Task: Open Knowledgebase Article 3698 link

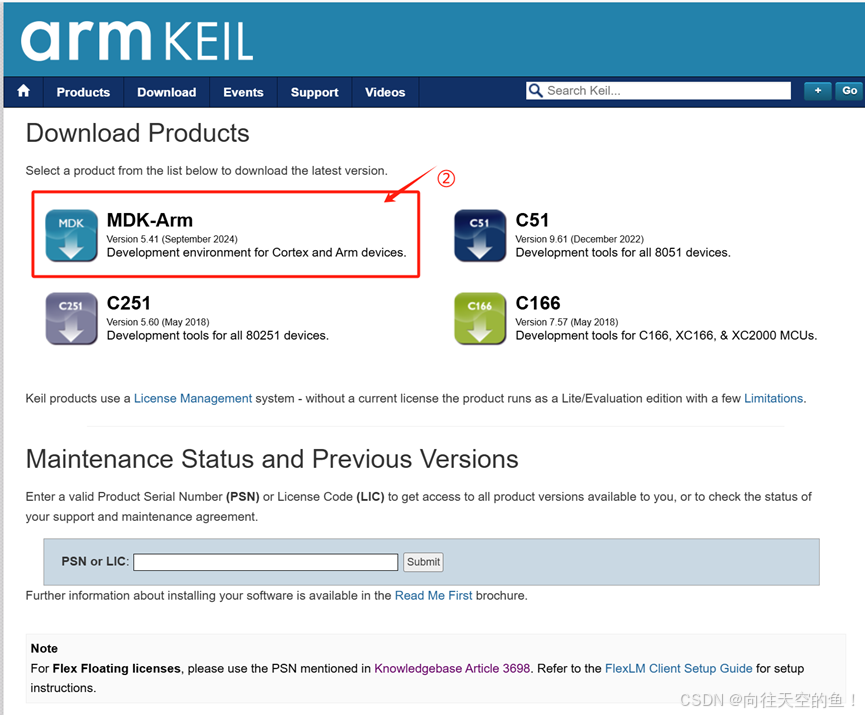Action: tap(452, 668)
